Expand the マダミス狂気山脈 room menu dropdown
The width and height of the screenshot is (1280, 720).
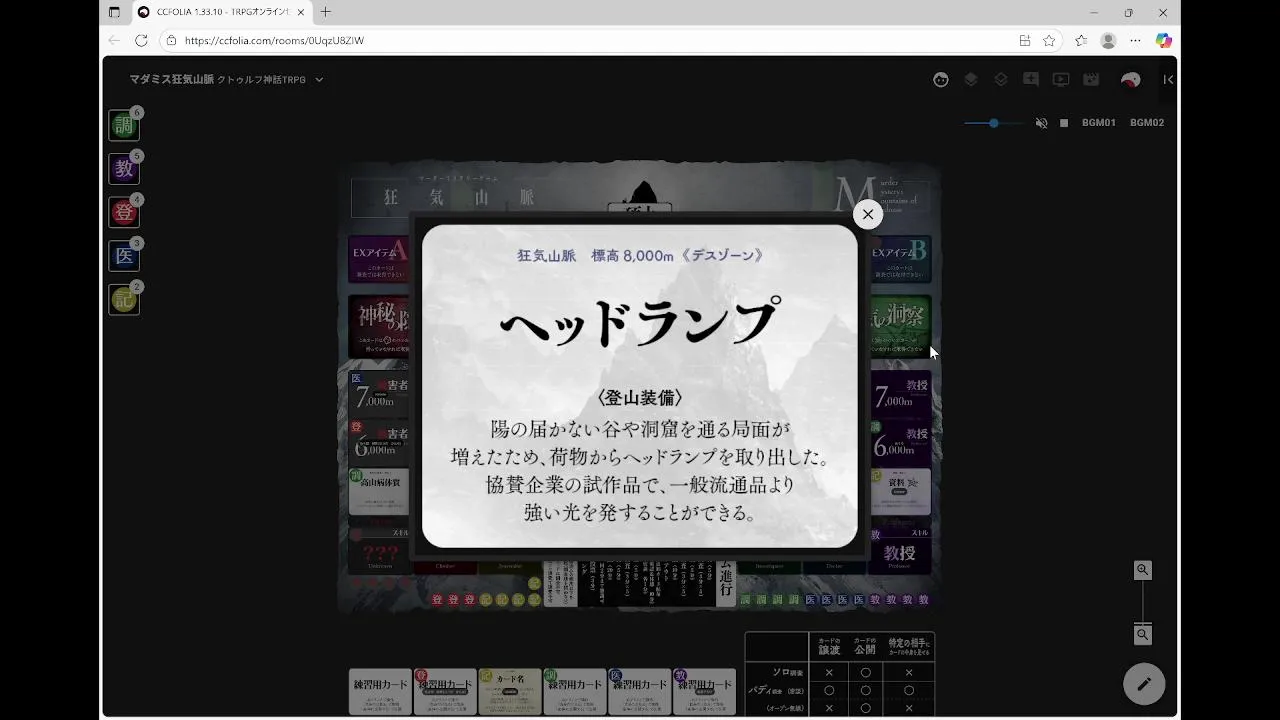point(319,80)
